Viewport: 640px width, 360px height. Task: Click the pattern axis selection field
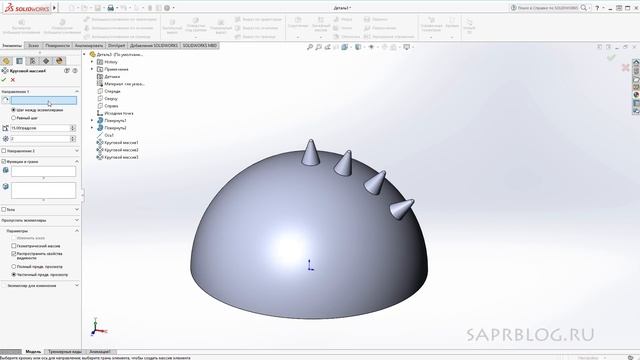pos(44,100)
